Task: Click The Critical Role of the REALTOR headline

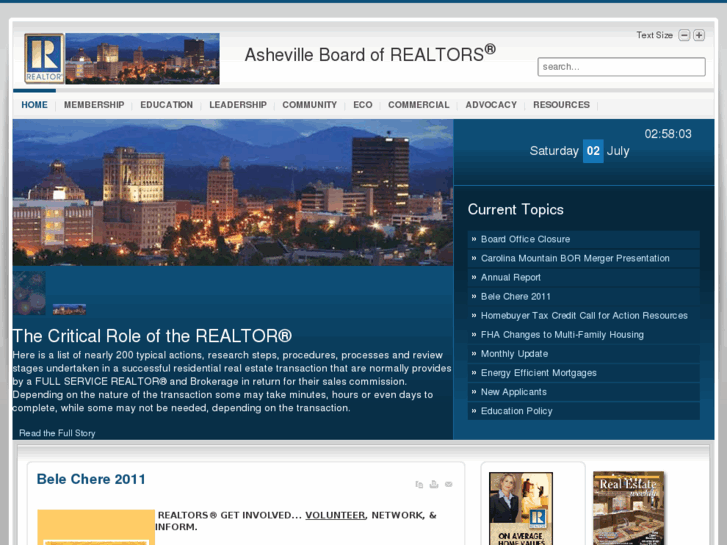Action: coord(152,336)
